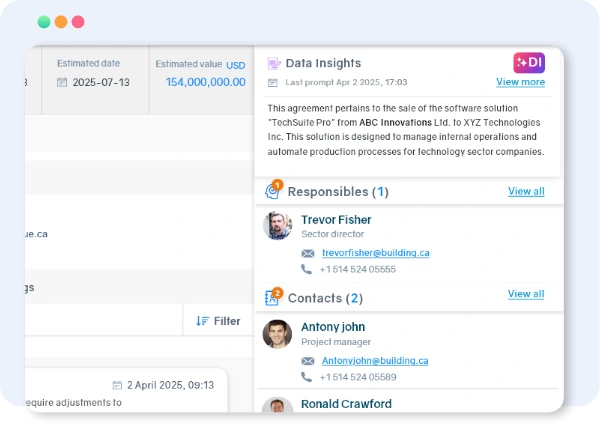Click Trevor Fisher's profile photo
The height and width of the screenshot is (431, 600).
pyautogui.click(x=277, y=226)
